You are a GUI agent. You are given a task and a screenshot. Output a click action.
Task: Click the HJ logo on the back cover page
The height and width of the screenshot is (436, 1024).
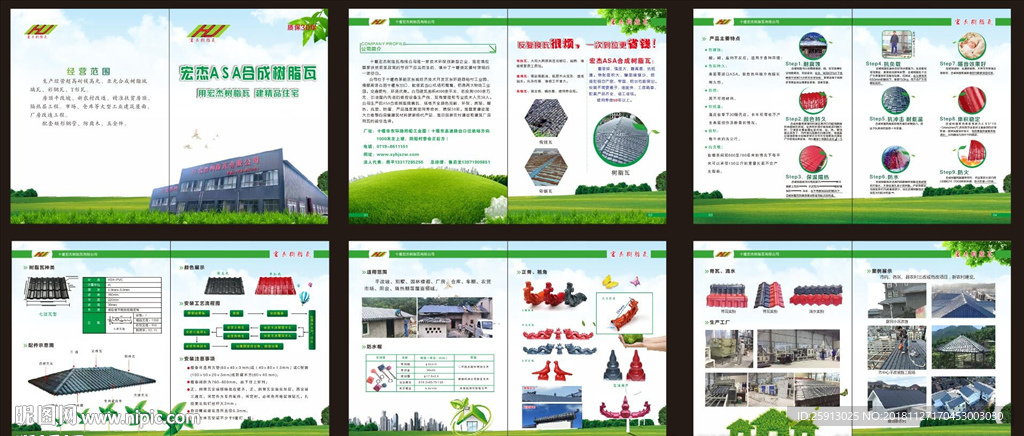[40, 31]
